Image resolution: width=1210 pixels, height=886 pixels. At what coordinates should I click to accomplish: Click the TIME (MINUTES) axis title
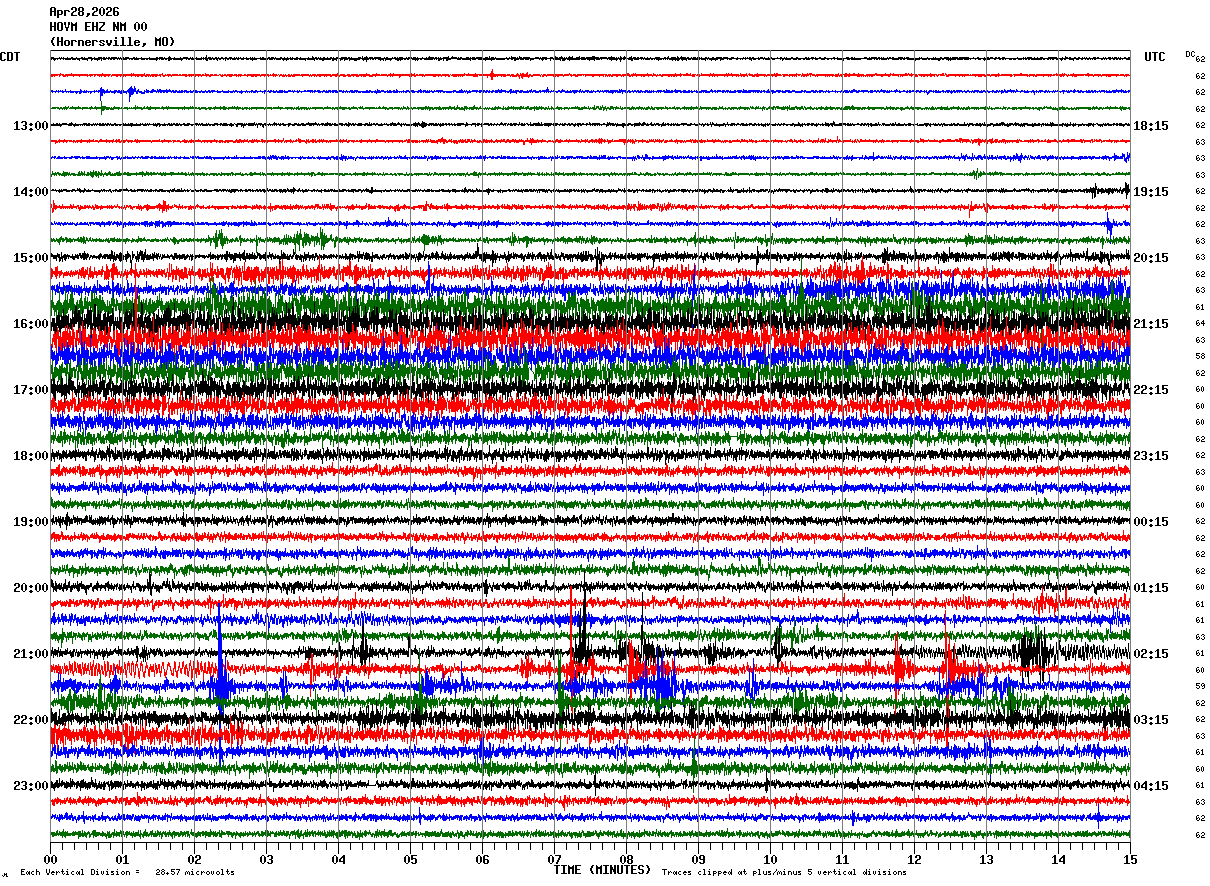click(x=602, y=870)
